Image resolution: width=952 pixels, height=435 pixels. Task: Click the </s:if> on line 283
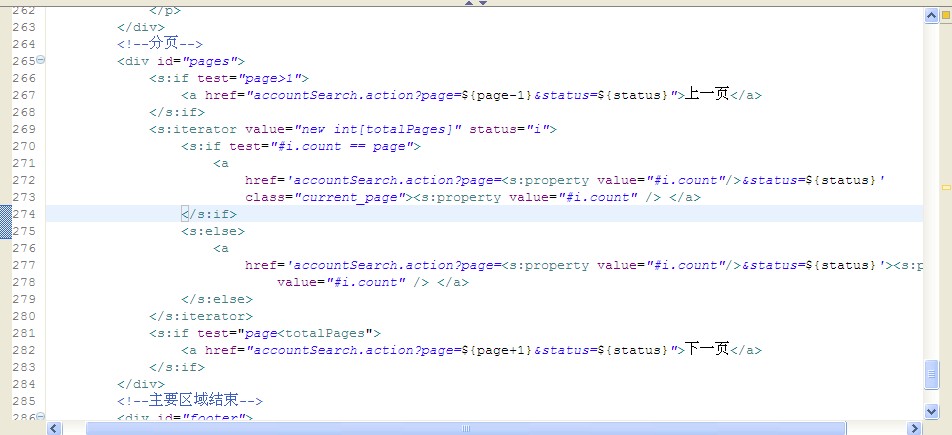pyautogui.click(x=177, y=367)
